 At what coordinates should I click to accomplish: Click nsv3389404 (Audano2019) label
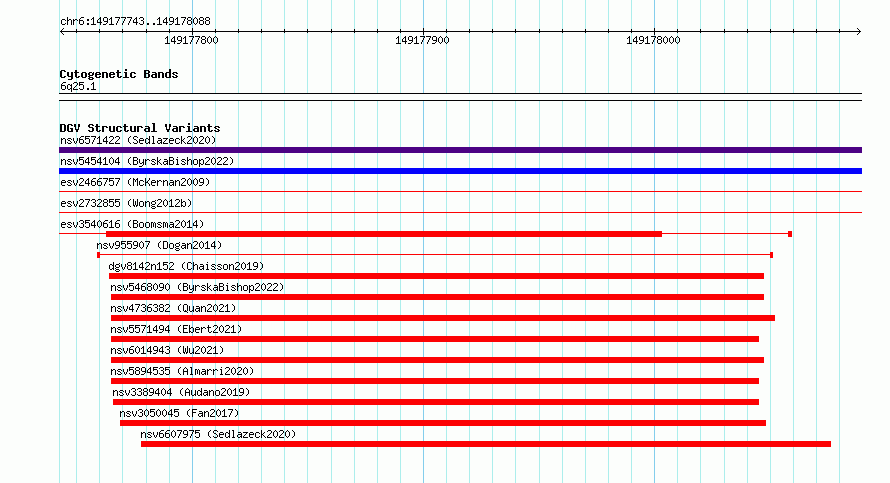click(x=181, y=392)
